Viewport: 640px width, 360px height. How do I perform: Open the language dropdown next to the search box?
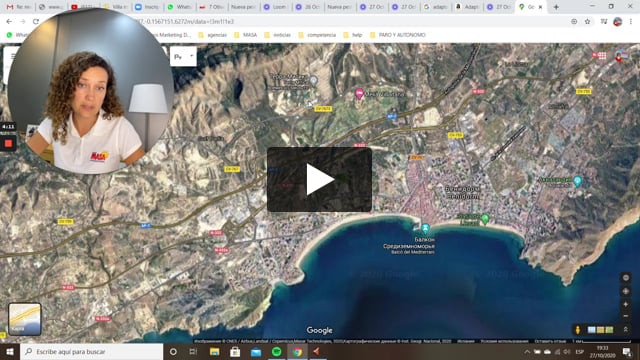point(183,57)
